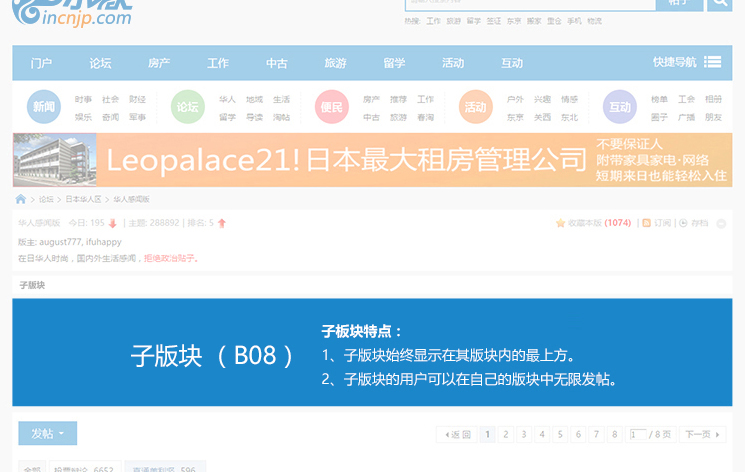
Task: Click the clock archive icon
Action: [683, 223]
